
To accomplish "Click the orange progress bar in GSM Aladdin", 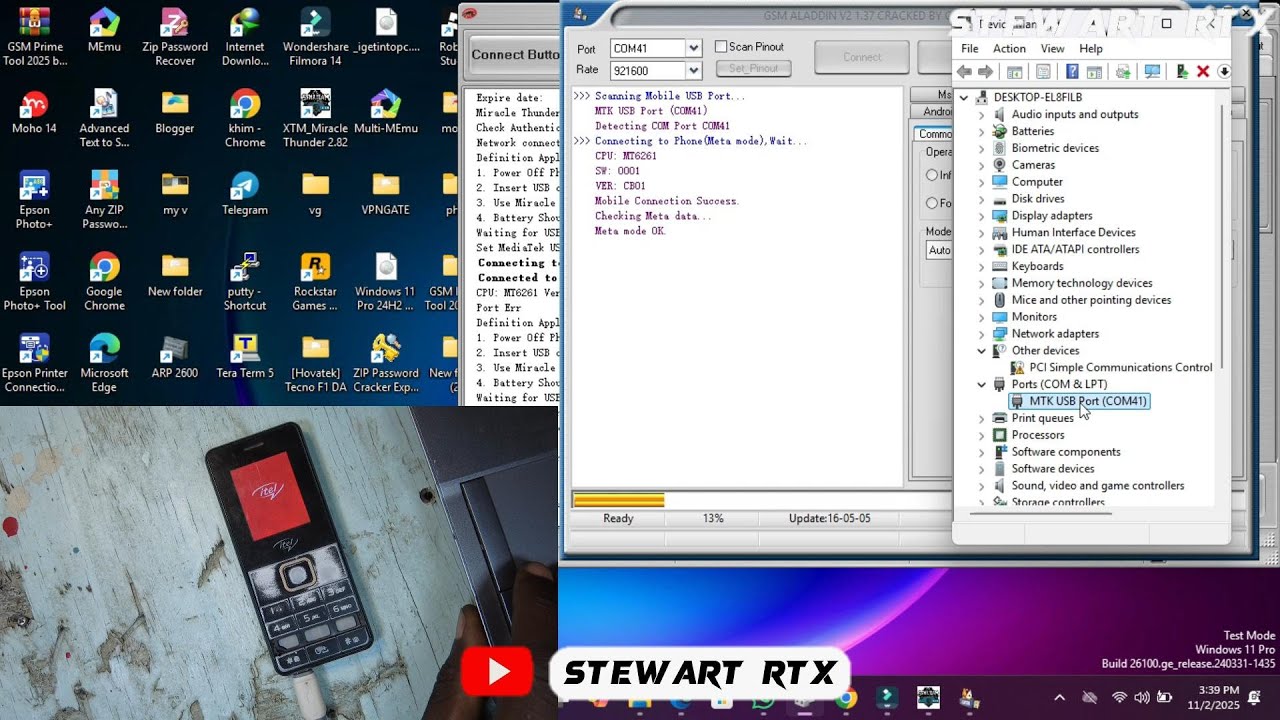I will pos(618,500).
